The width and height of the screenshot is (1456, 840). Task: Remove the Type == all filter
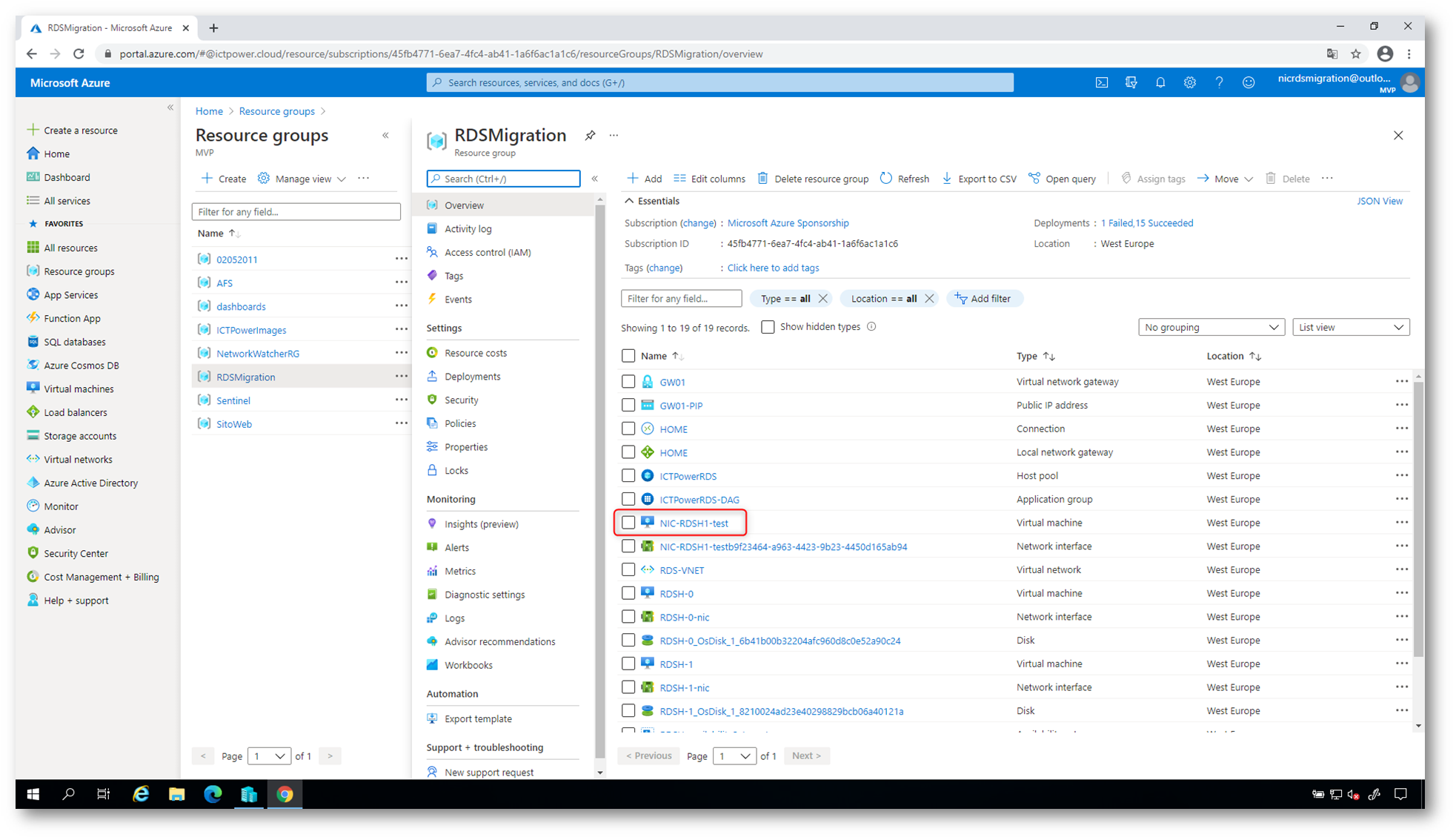coord(822,299)
